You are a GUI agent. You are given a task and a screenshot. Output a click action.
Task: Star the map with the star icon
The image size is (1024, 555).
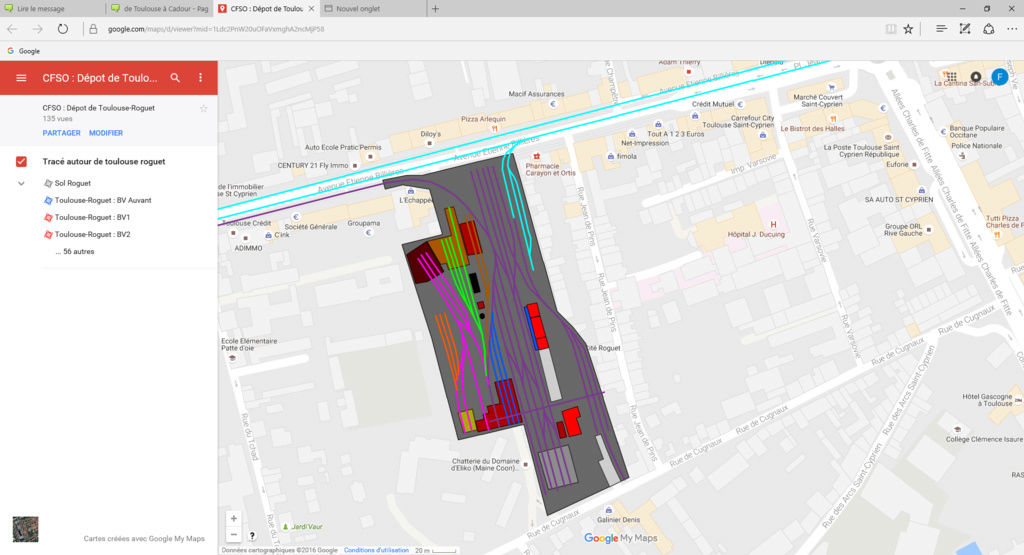pos(203,108)
